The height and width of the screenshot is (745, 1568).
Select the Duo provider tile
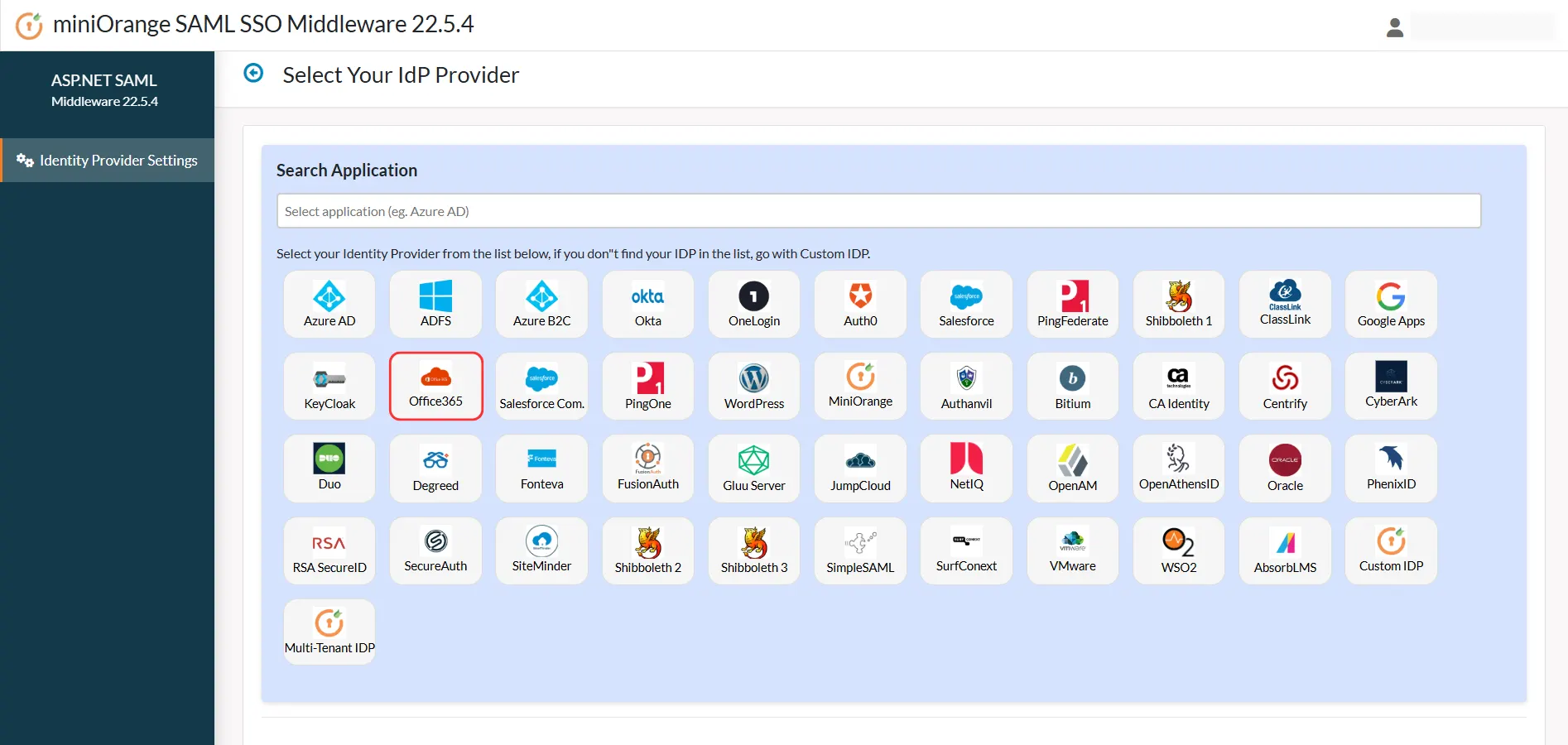[x=329, y=469]
